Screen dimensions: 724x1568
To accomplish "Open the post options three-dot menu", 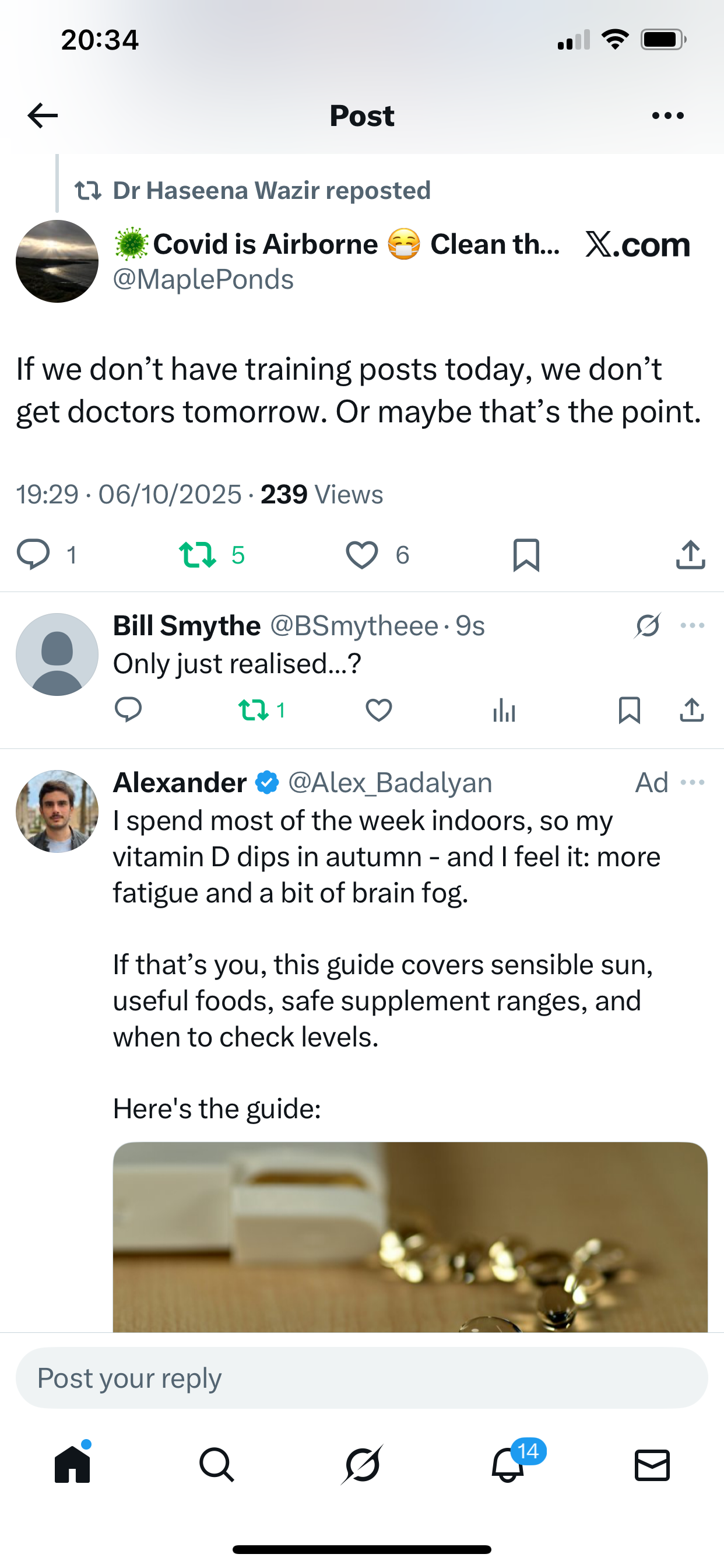I will pos(667,116).
